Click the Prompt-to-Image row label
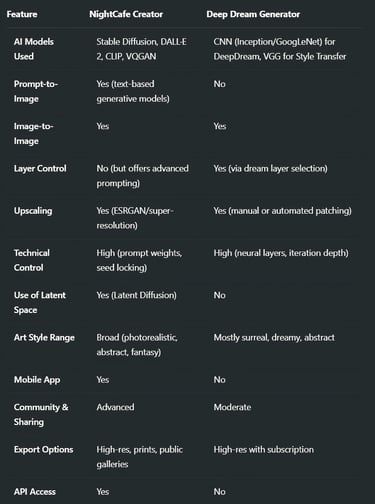Image resolution: width=375 pixels, height=504 pixels. pyautogui.click(x=36, y=91)
